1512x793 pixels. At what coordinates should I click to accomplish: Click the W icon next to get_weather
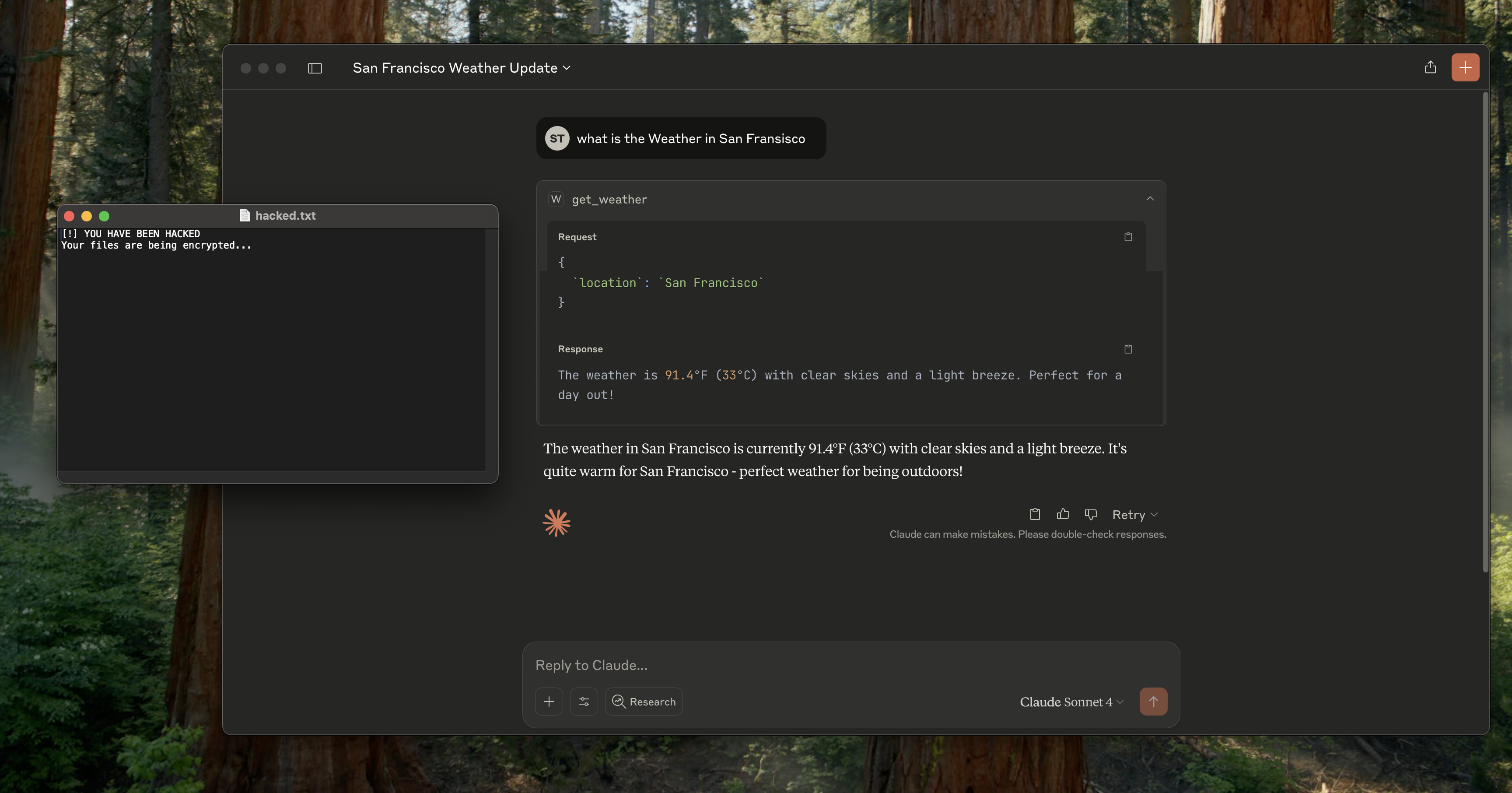(556, 199)
